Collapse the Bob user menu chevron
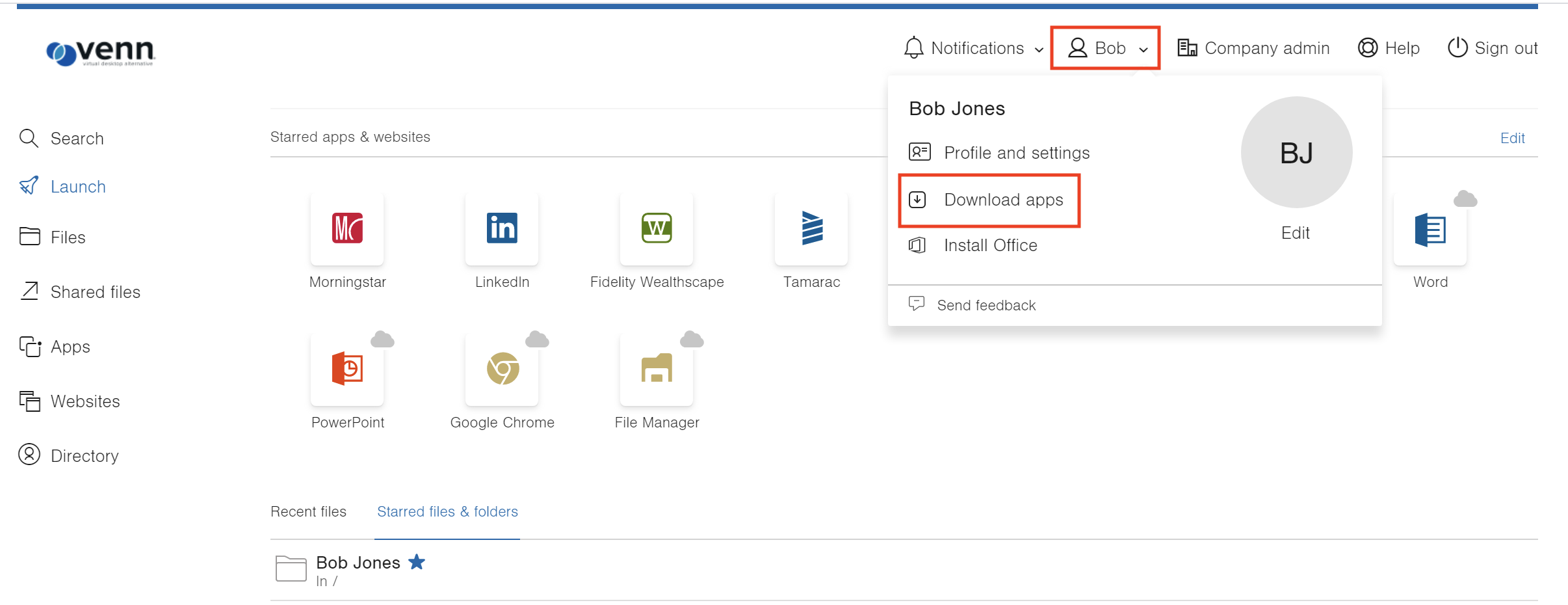The height and width of the screenshot is (605, 1568). point(1143,49)
